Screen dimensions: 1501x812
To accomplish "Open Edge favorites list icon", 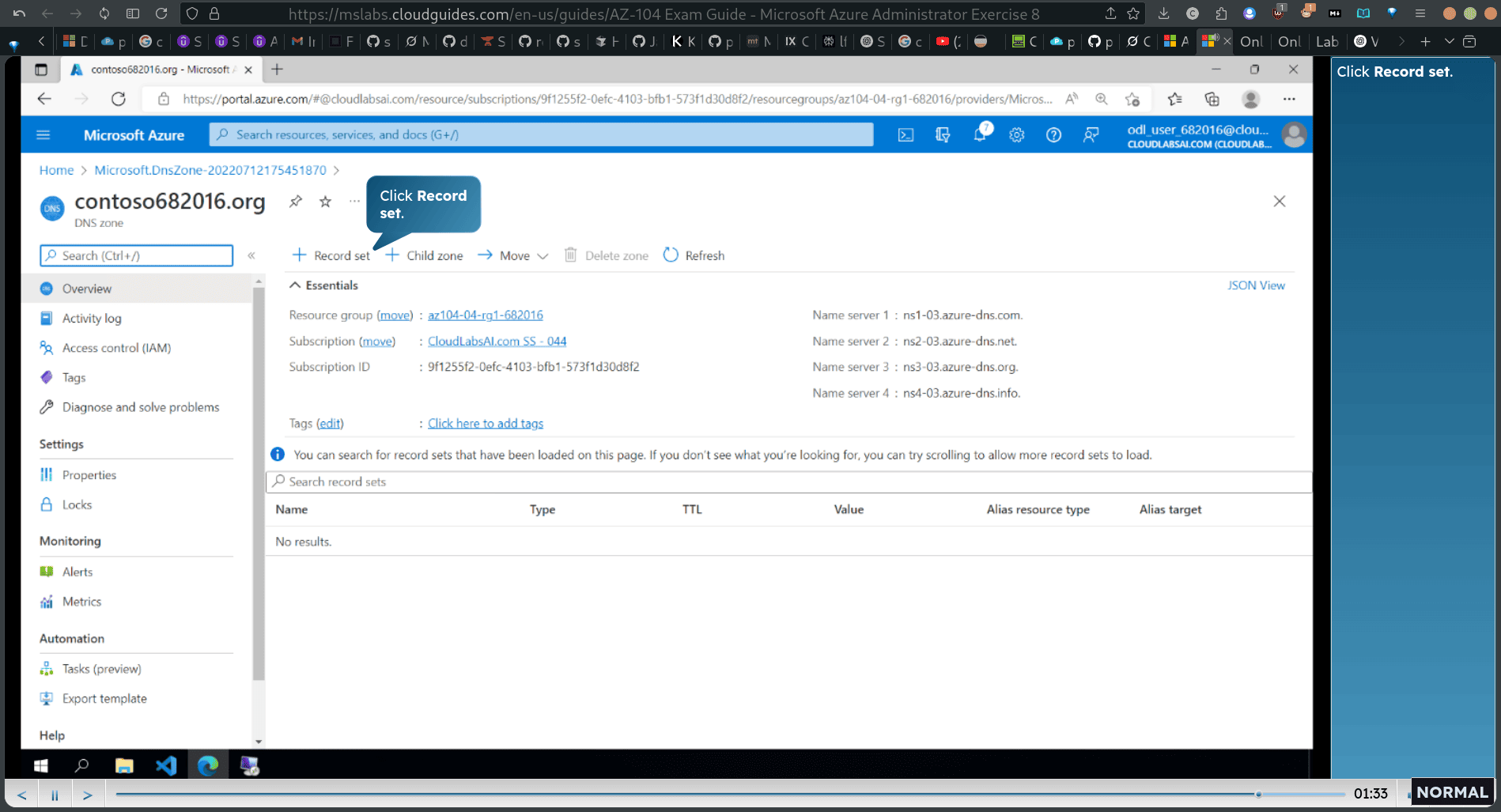I will (1175, 99).
